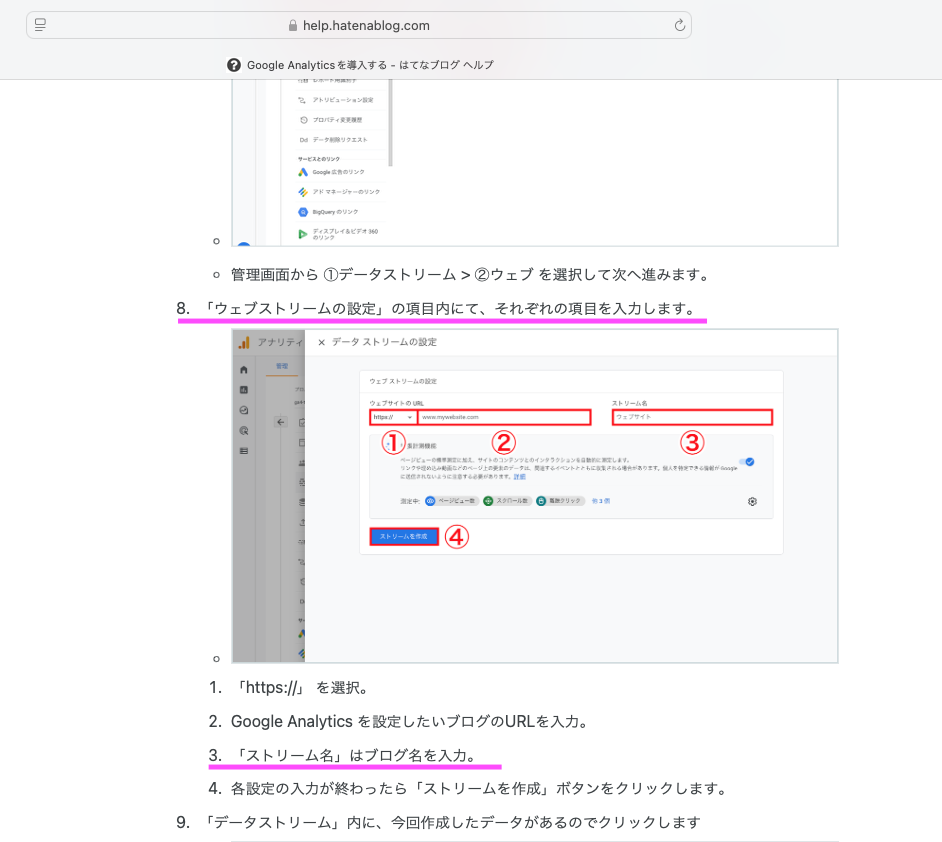Screen dimensions: 942x842
Task: Click the www.mywebsite.com URL field
Action: [x=504, y=417]
